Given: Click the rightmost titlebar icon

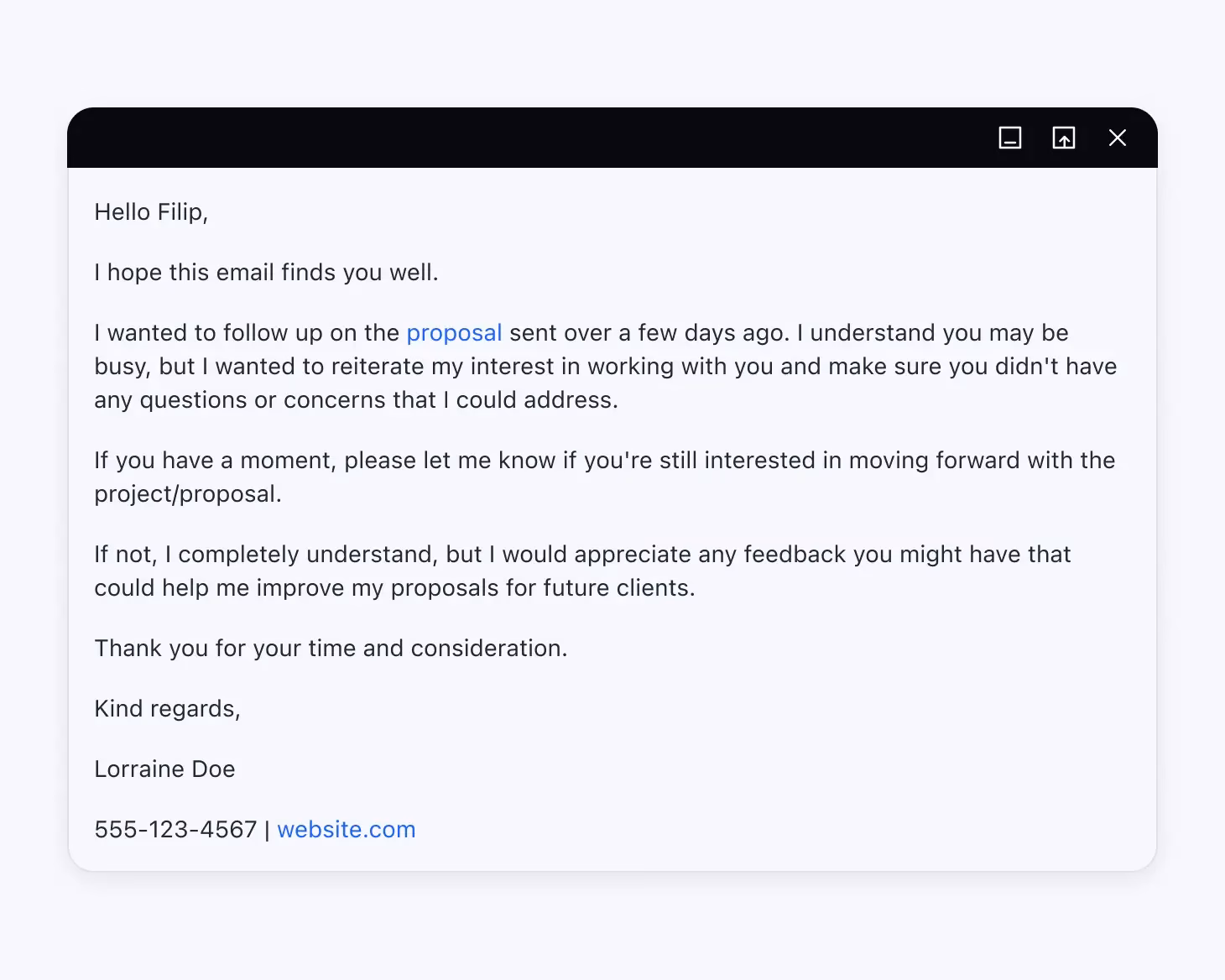Looking at the screenshot, I should coord(1117,138).
